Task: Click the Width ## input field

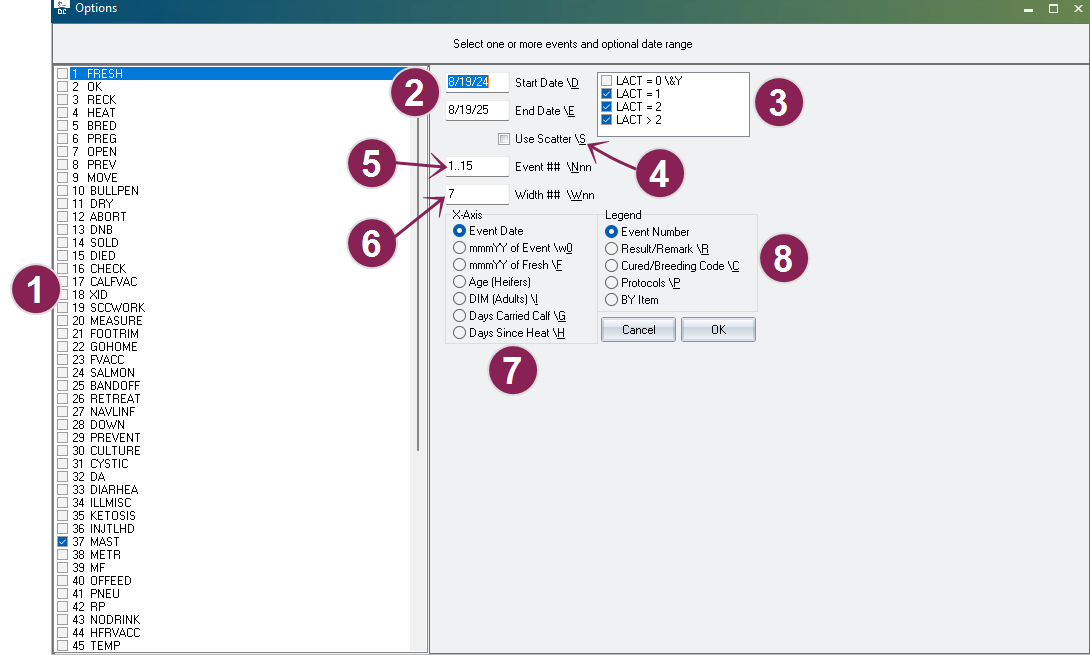Action: click(x=477, y=194)
